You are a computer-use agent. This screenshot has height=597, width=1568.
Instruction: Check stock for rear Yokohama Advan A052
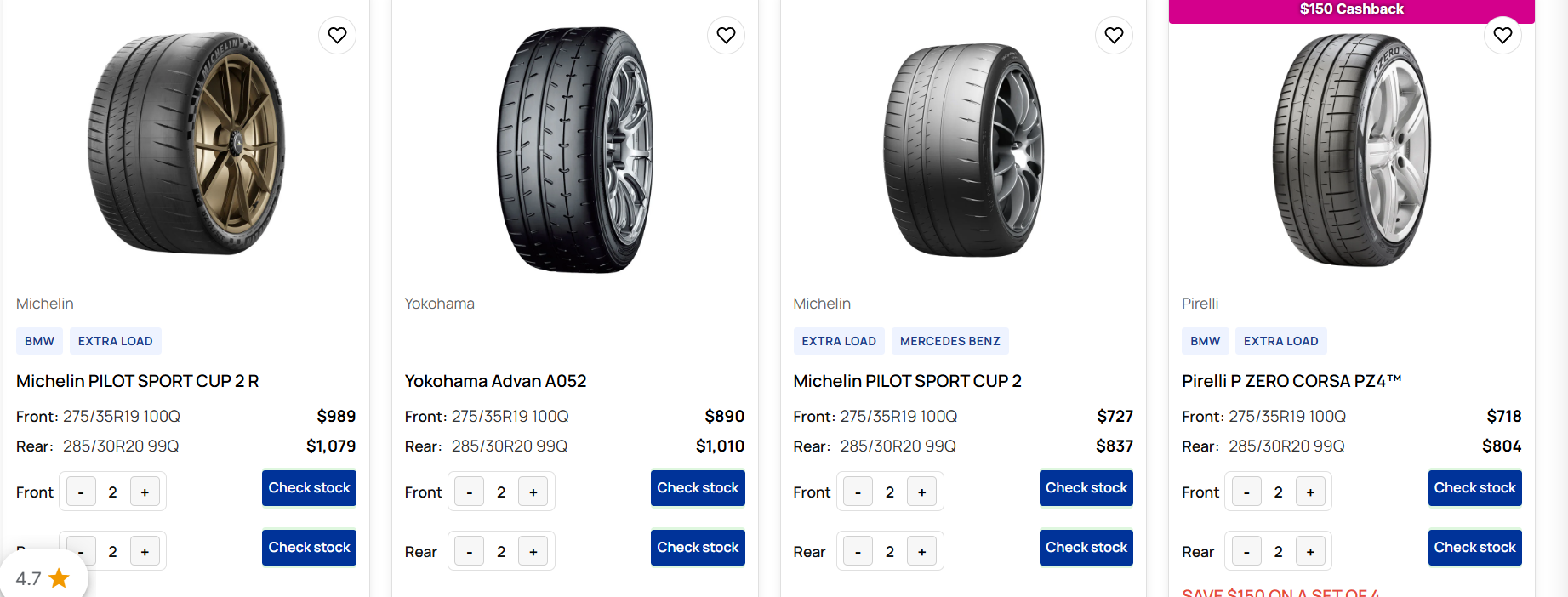coord(698,548)
